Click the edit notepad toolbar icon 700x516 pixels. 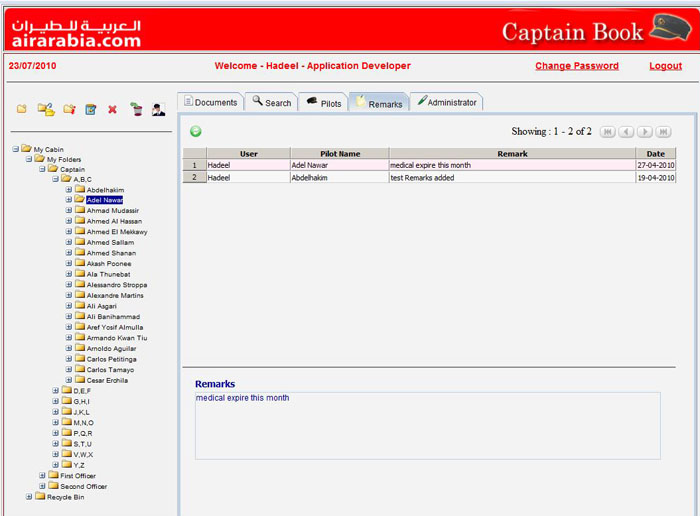(90, 109)
